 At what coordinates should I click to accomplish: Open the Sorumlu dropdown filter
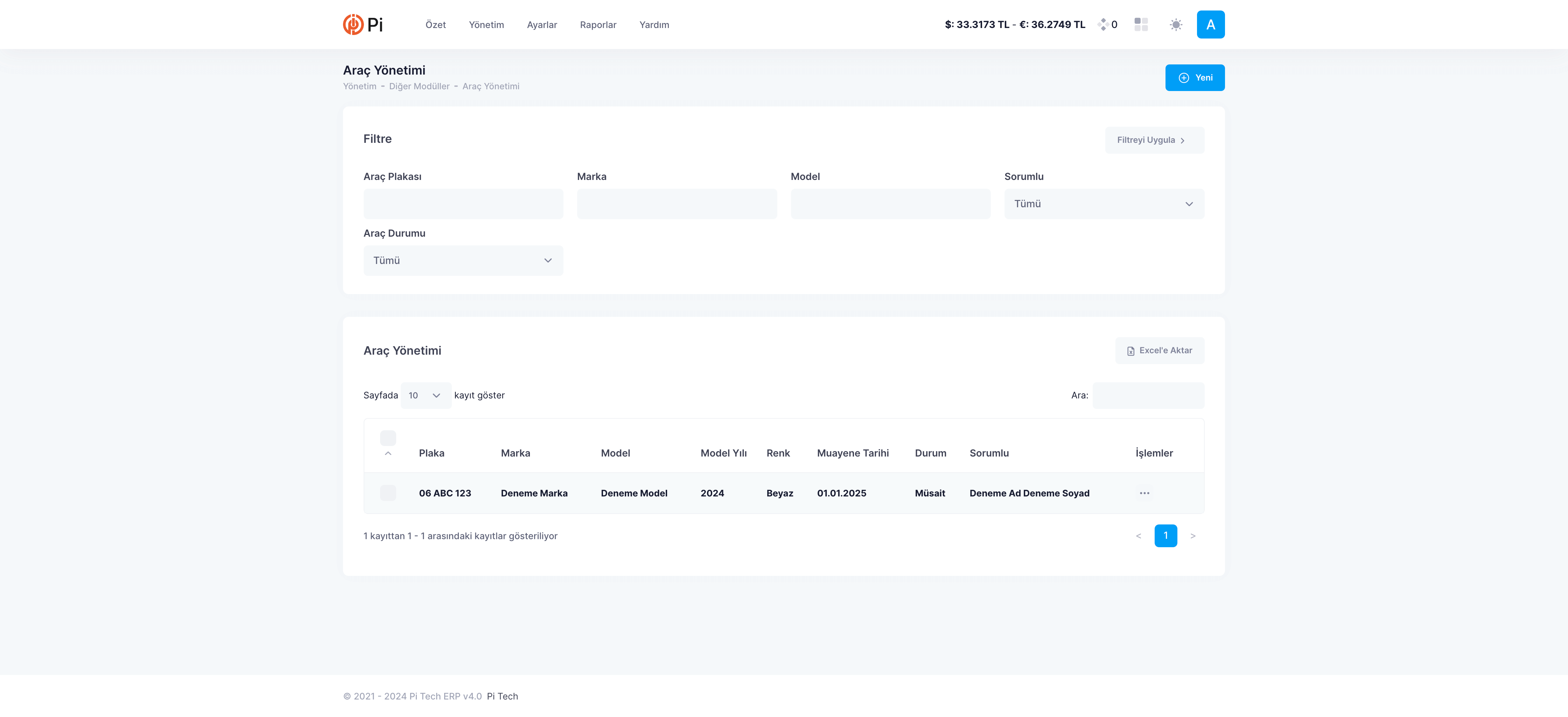coord(1104,204)
